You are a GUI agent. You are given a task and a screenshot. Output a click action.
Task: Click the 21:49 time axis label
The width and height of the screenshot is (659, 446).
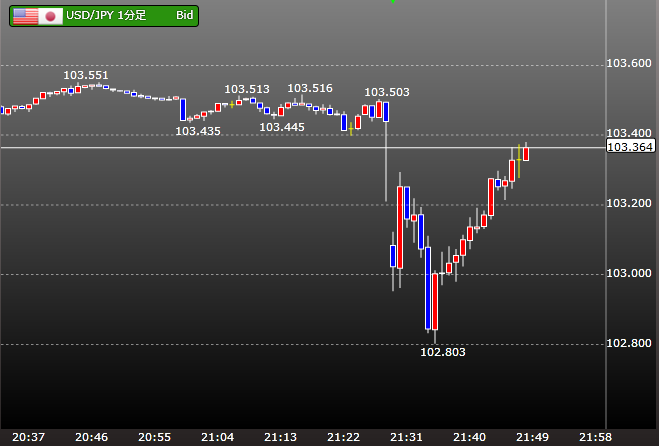532,437
